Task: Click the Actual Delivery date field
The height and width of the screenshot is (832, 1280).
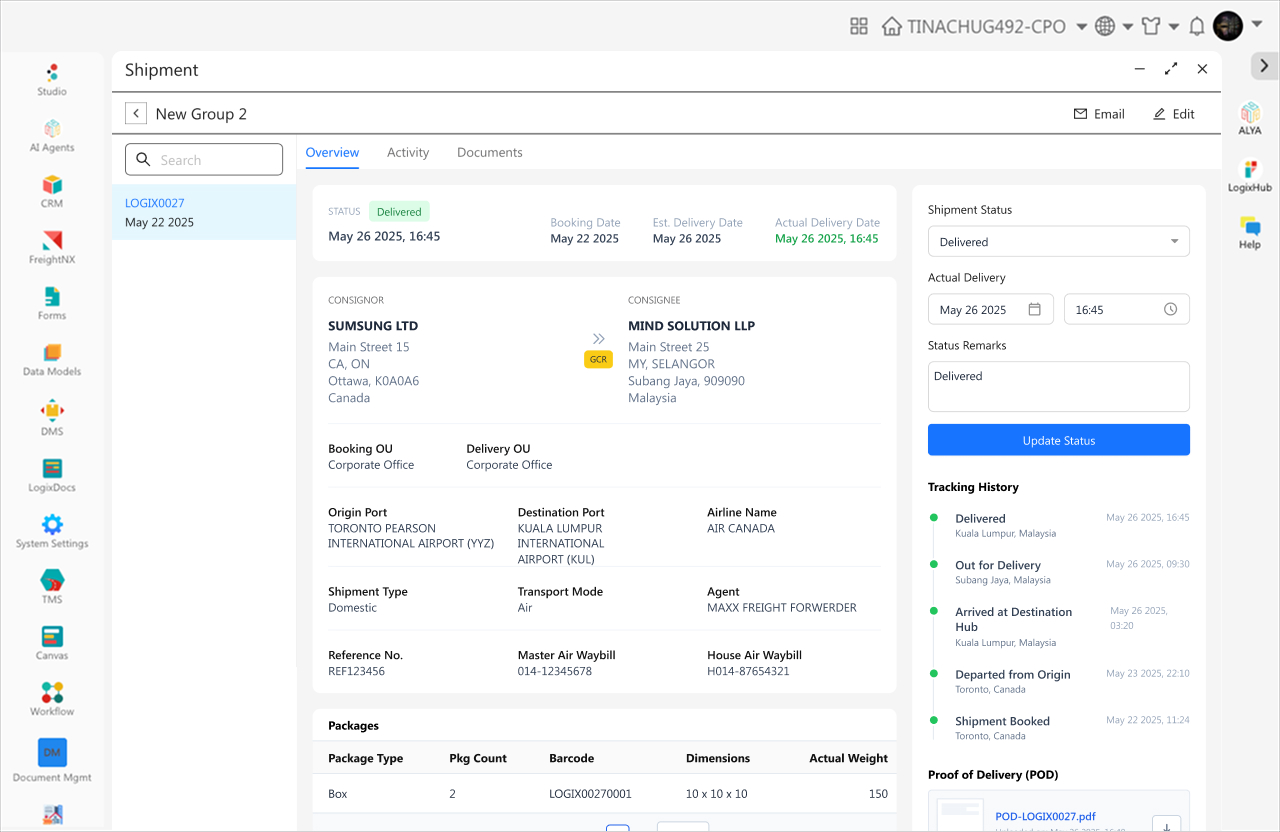Action: (x=991, y=309)
